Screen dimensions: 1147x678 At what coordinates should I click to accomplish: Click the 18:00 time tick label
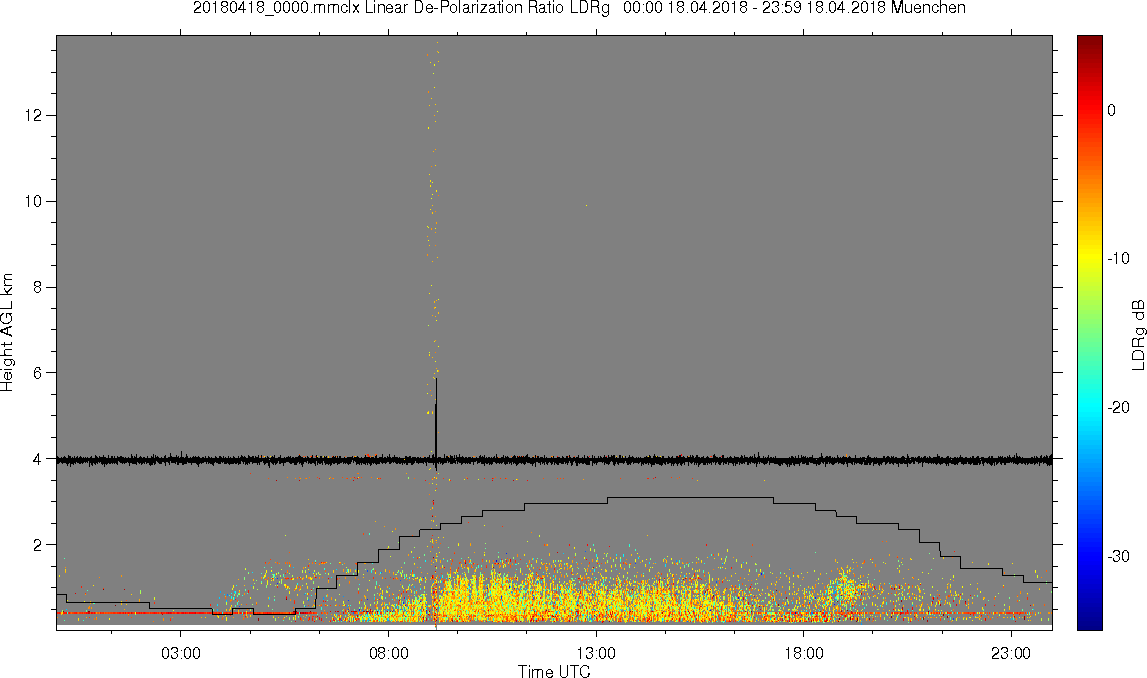(x=804, y=653)
